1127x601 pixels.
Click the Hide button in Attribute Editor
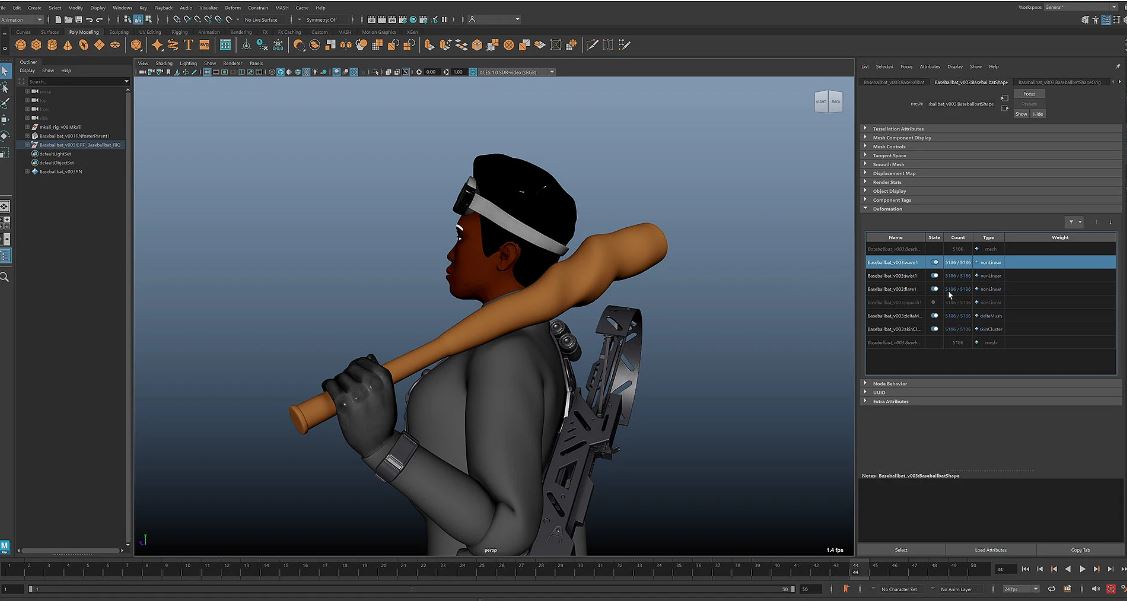[1038, 114]
